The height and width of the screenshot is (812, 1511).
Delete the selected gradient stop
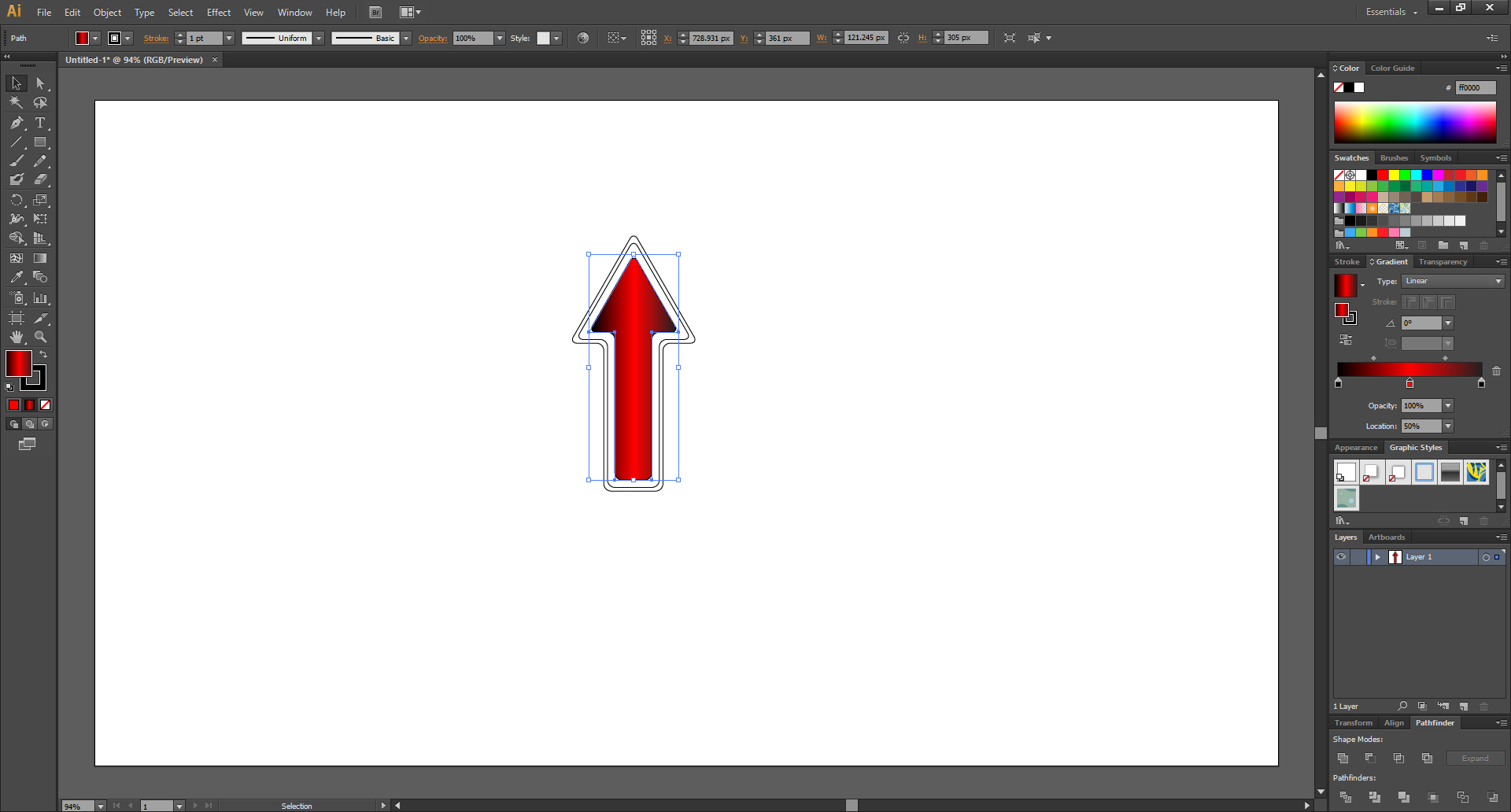[1497, 371]
